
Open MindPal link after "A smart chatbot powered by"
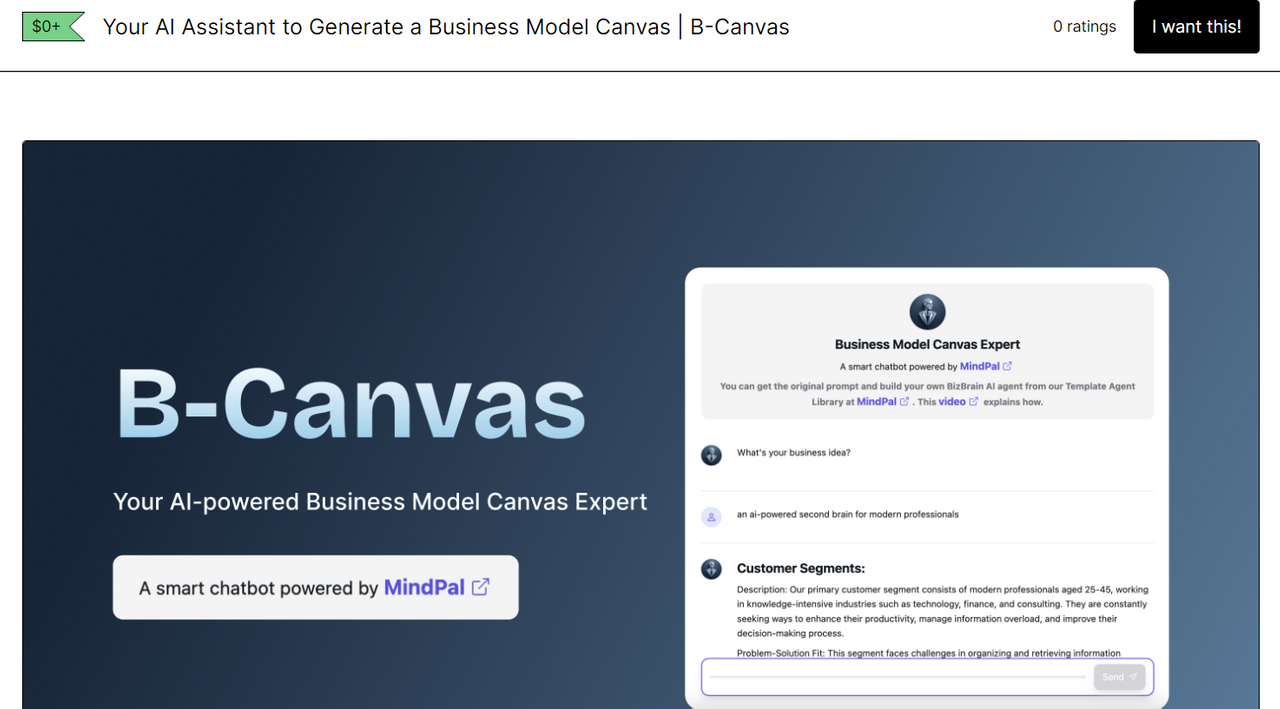click(x=980, y=367)
